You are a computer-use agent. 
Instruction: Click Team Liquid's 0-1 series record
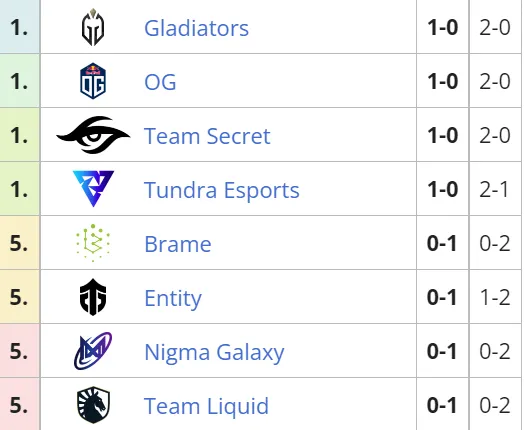tap(442, 405)
